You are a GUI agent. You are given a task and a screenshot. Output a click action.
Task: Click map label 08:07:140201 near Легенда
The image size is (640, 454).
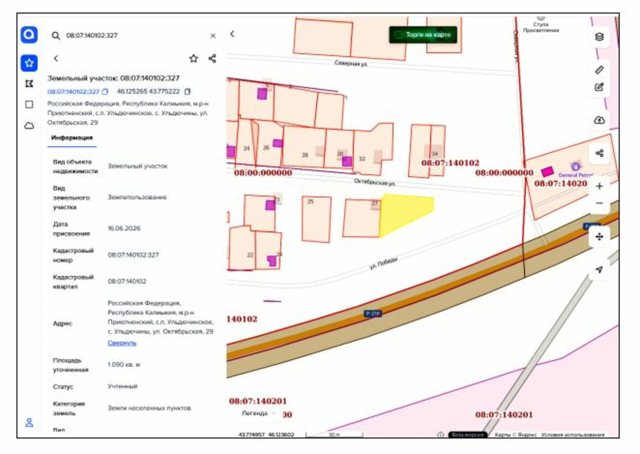258,401
